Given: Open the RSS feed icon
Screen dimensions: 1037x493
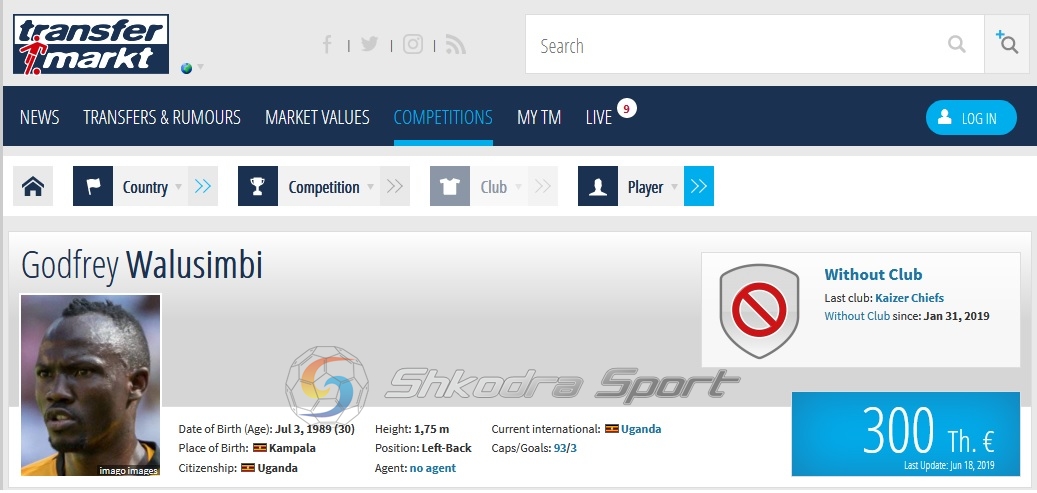Looking at the screenshot, I should coord(456,44).
